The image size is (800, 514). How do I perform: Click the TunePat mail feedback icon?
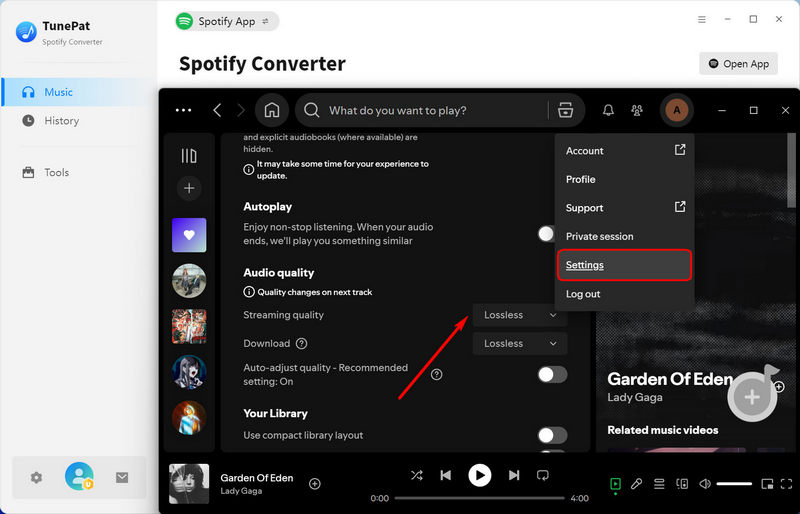click(x=122, y=478)
